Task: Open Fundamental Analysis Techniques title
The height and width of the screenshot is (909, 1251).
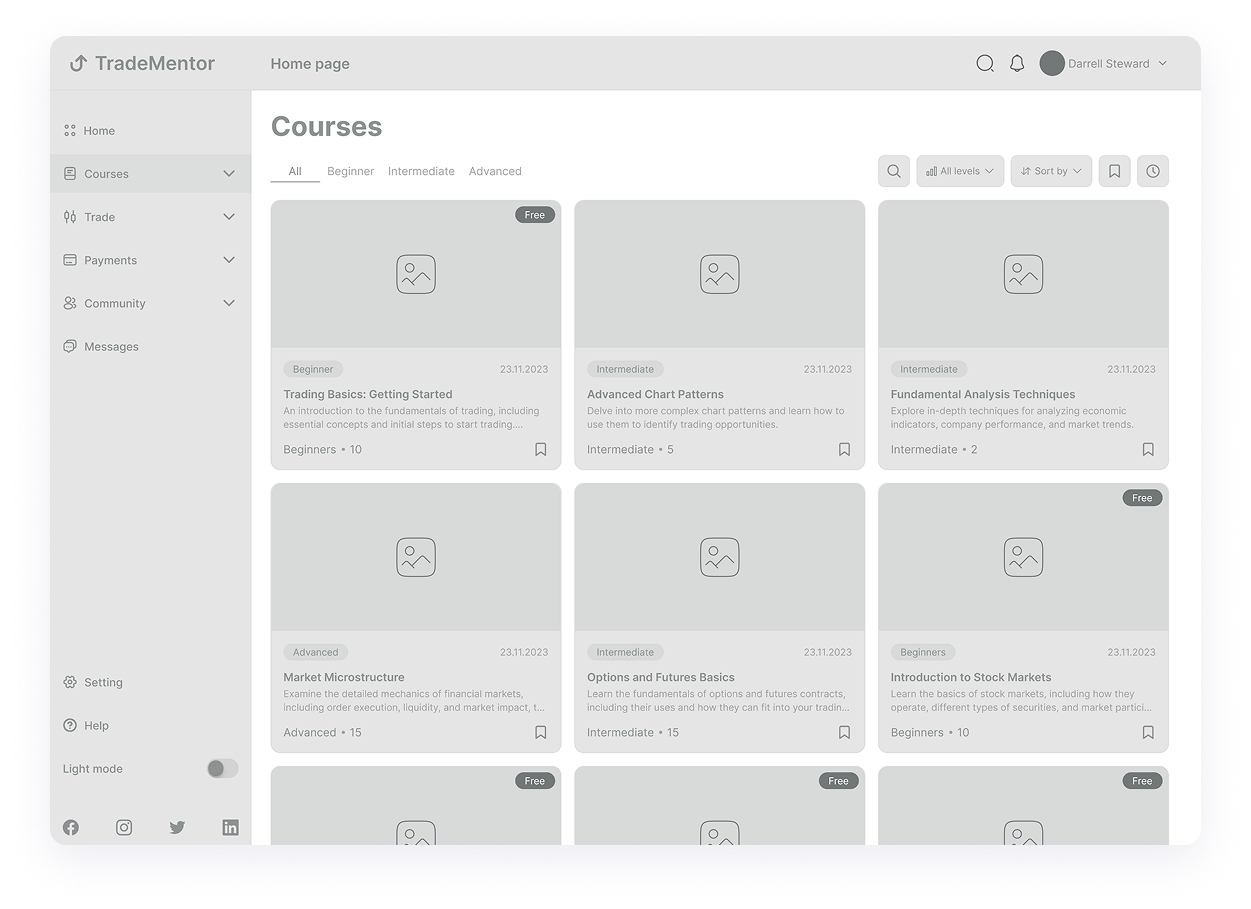Action: (983, 394)
